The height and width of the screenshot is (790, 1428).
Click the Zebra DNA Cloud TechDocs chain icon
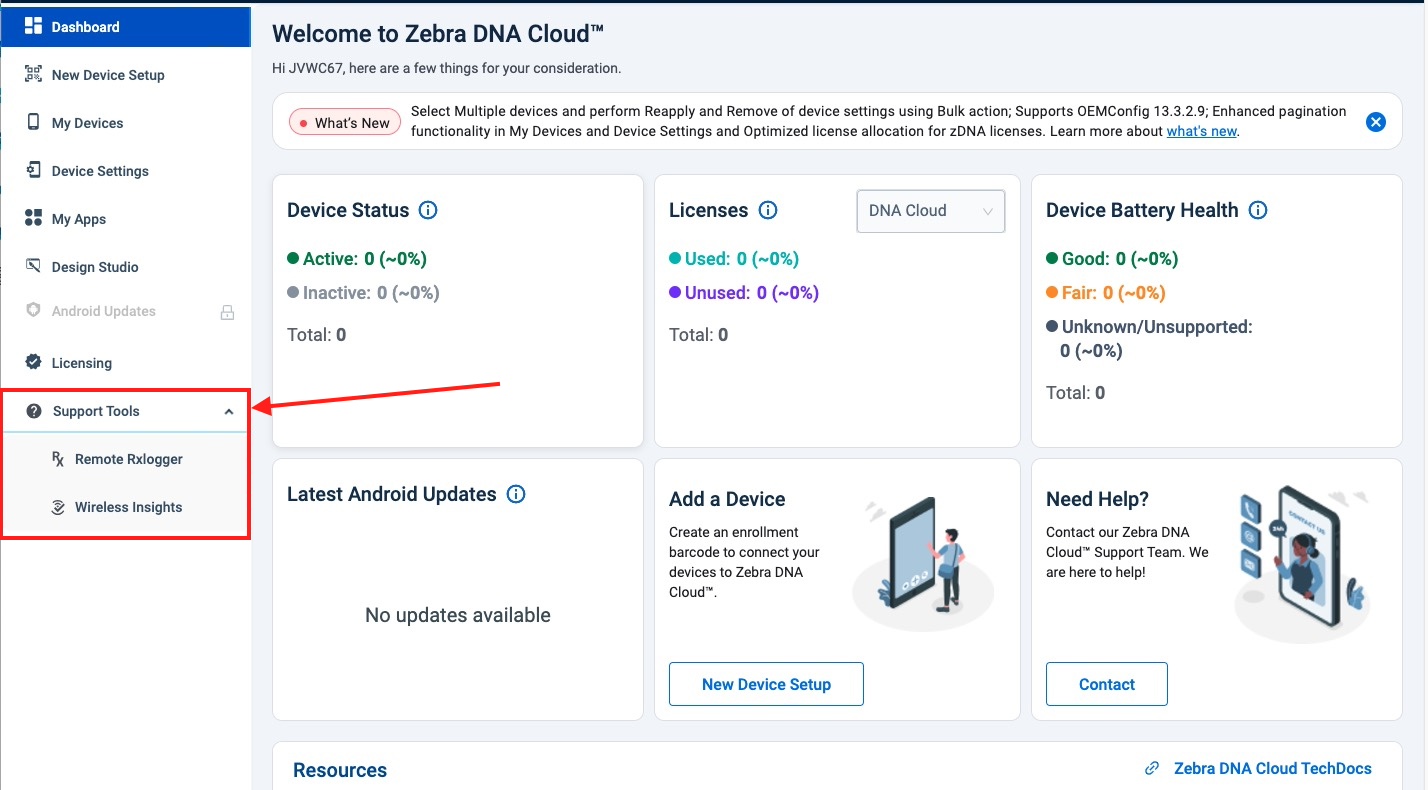1152,769
